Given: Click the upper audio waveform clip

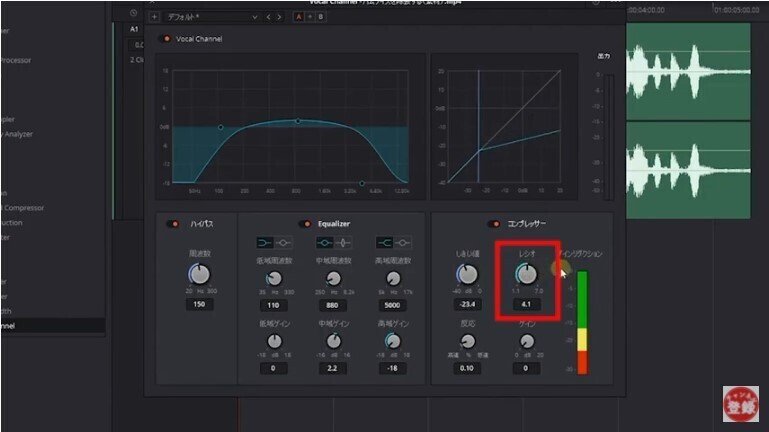Looking at the screenshot, I should coord(688,72).
